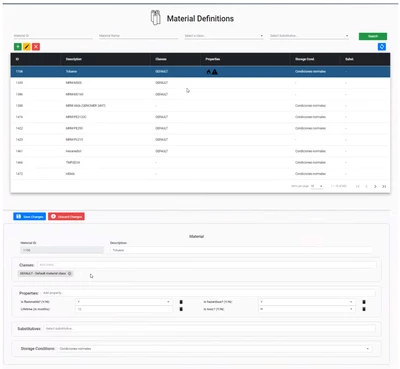The height and width of the screenshot is (369, 400).
Task: Click the green add material icon
Action: (18, 47)
